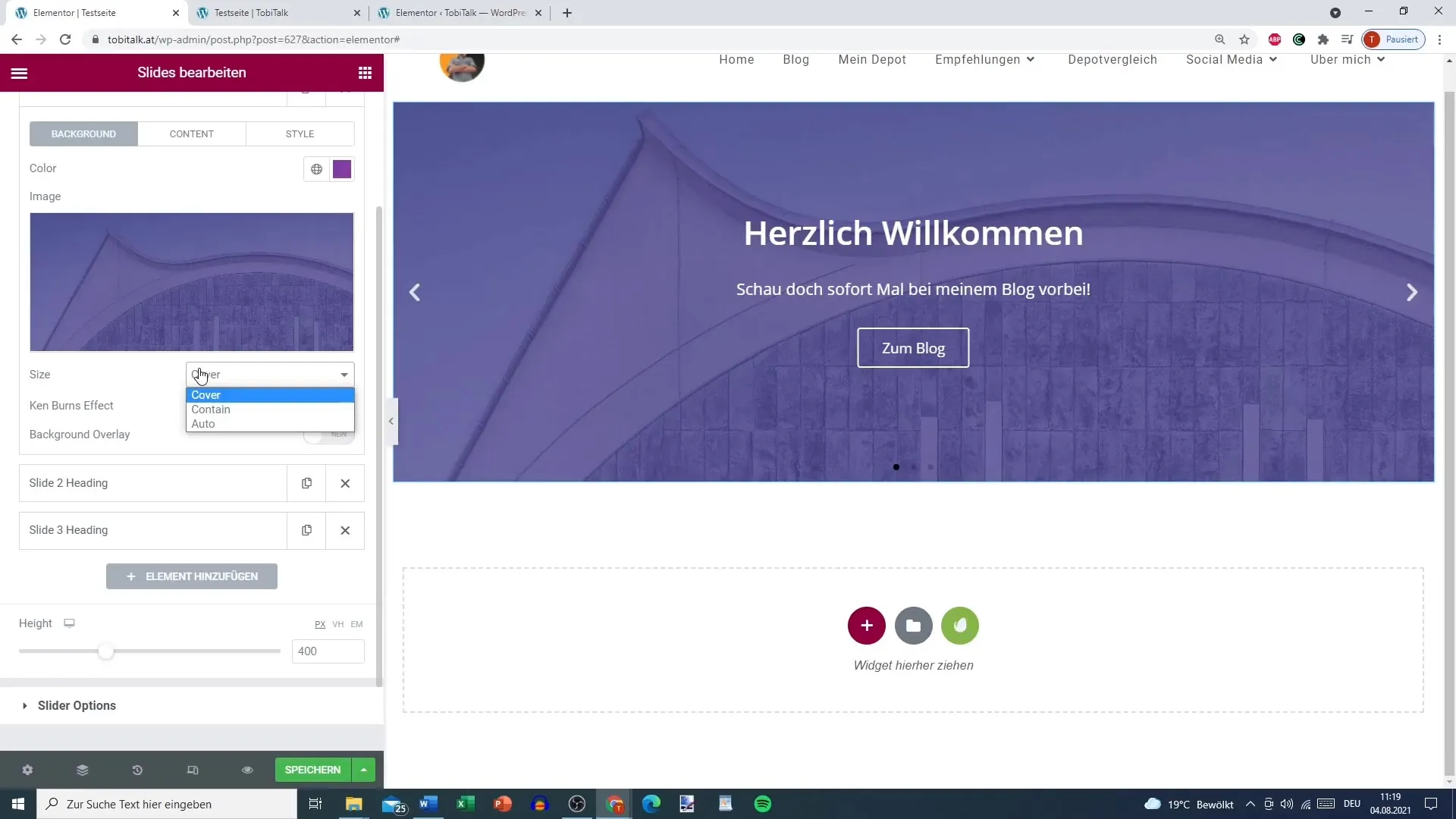Duplicate the Slide 2 Heading item
The image size is (1456, 819).
coord(306,483)
